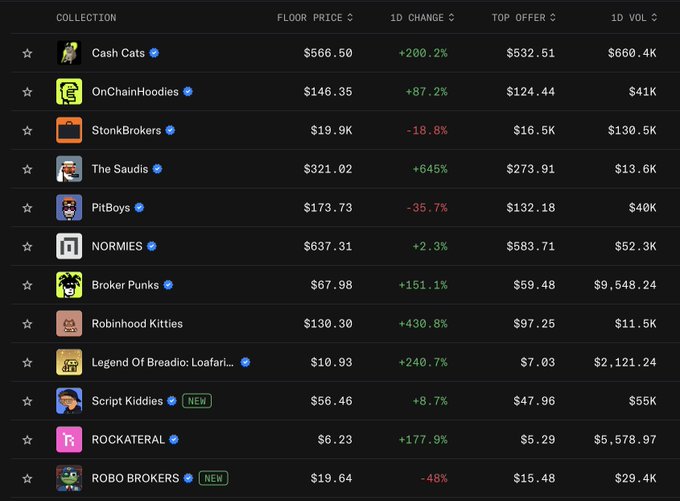Toggle Script Kiddies favorite star

tap(27, 401)
